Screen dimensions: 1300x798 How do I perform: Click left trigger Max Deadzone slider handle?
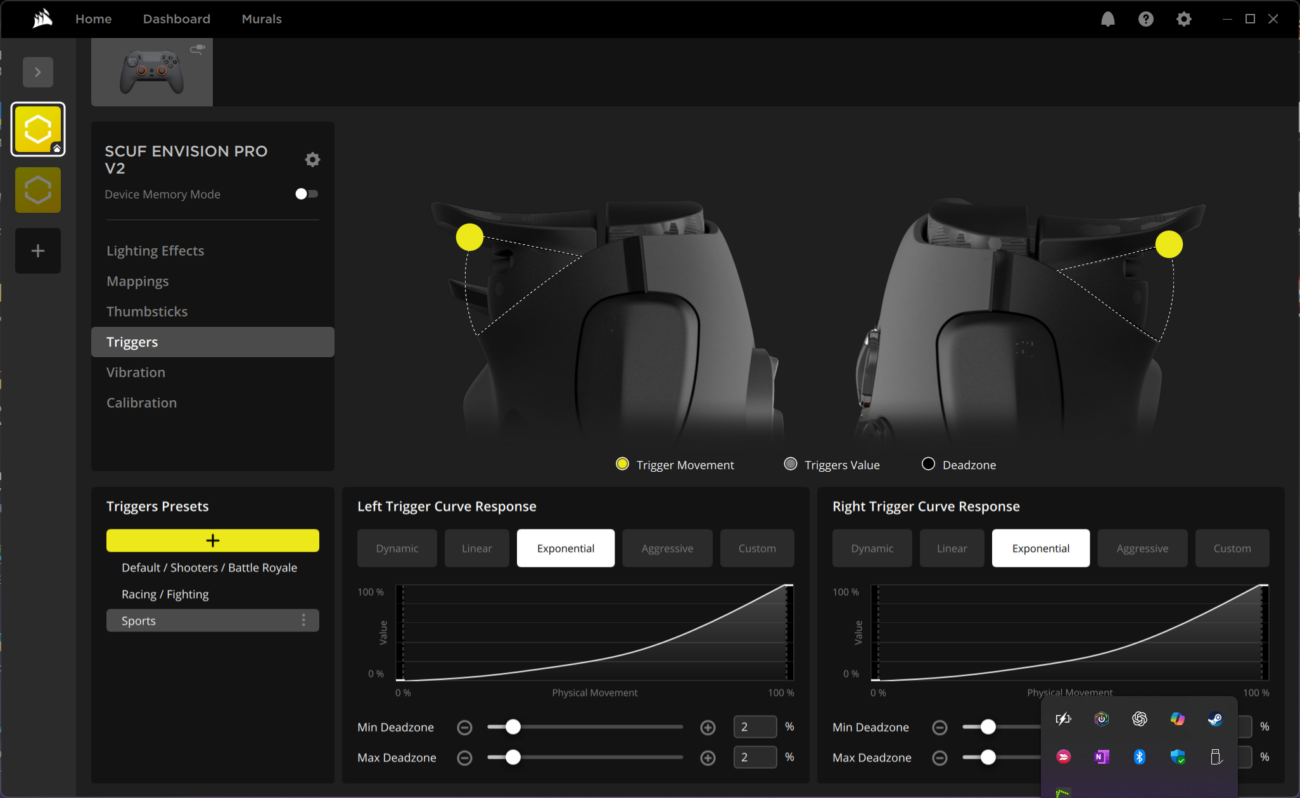tap(513, 757)
